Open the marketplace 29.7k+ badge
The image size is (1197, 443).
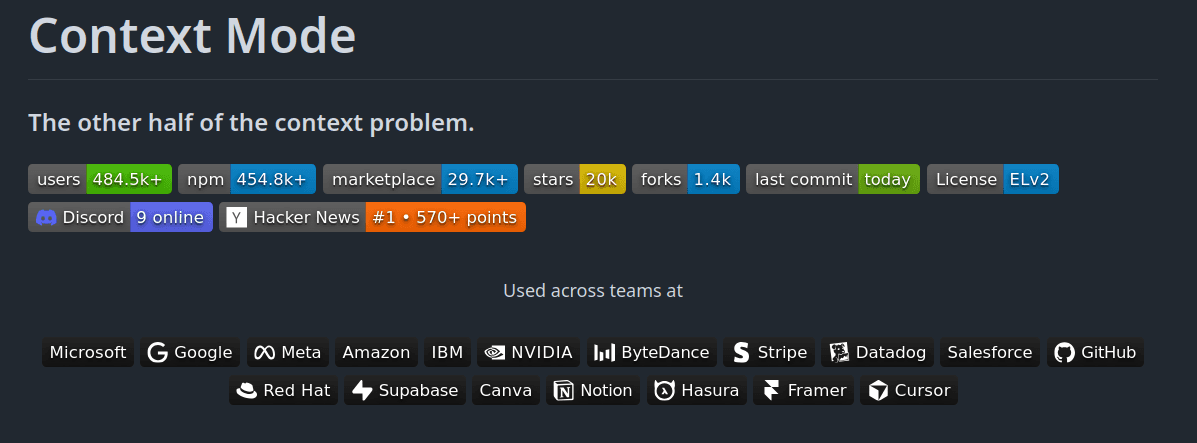tap(421, 179)
